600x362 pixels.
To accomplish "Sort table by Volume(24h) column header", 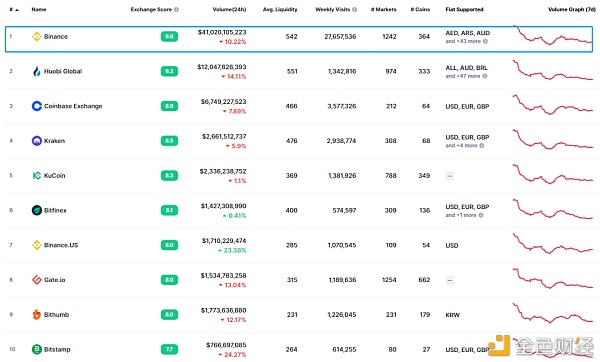I will [x=229, y=10].
